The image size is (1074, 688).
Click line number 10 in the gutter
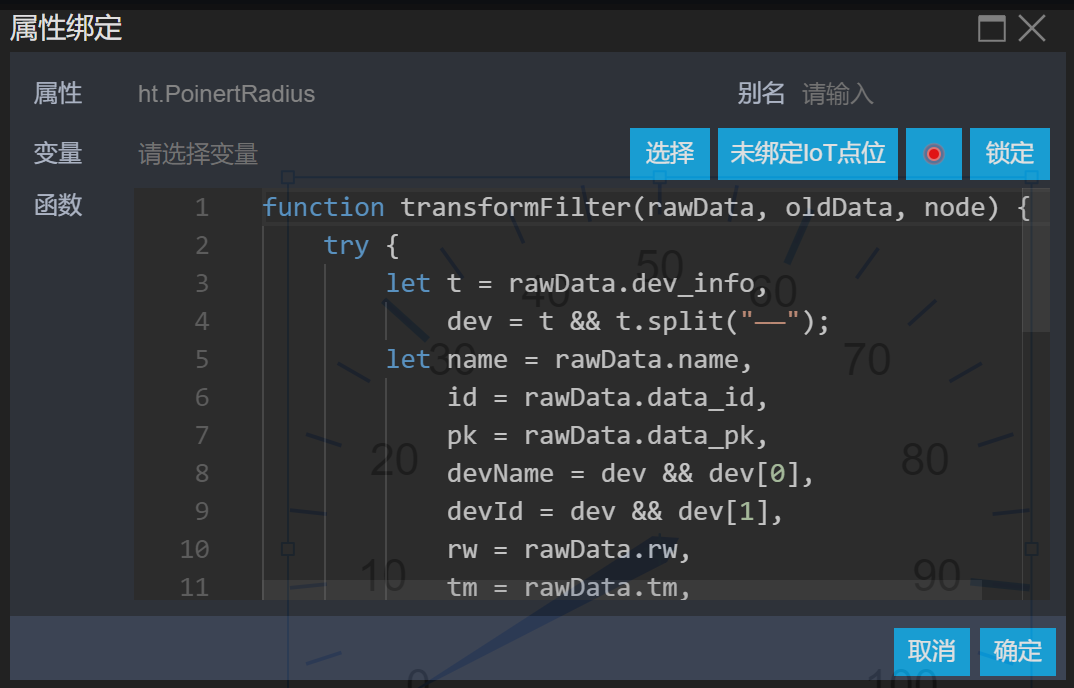[x=195, y=550]
